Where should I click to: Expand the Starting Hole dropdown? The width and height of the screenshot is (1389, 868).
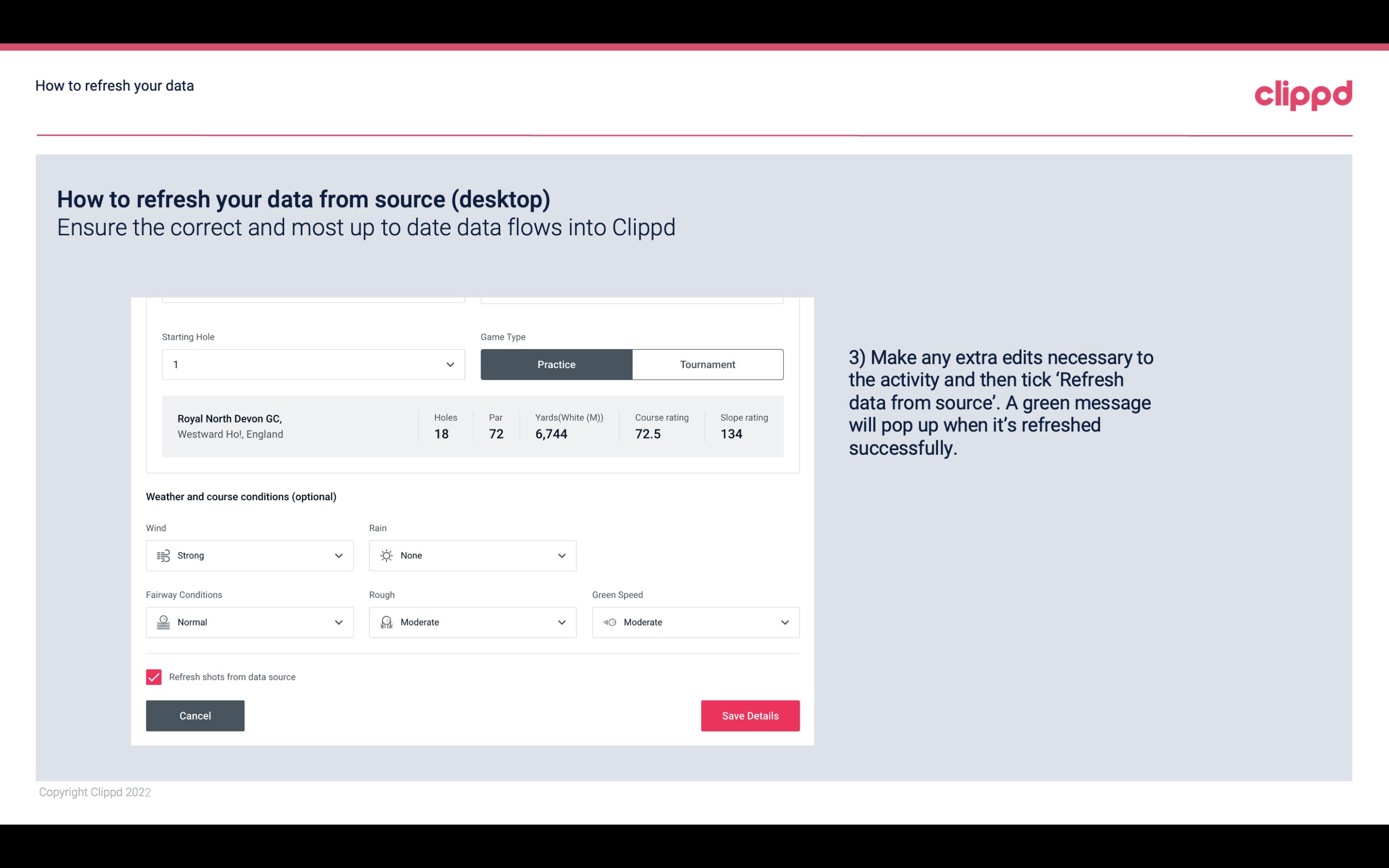coord(449,364)
